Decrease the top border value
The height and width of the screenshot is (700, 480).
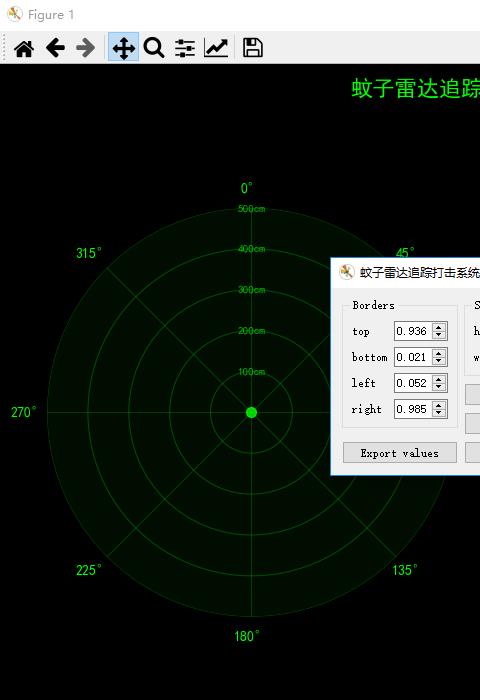point(439,335)
